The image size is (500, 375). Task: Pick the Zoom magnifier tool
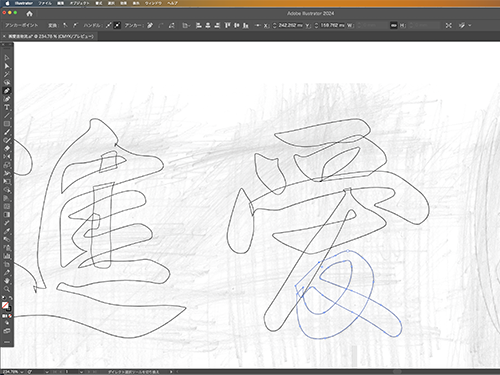[x=7, y=289]
